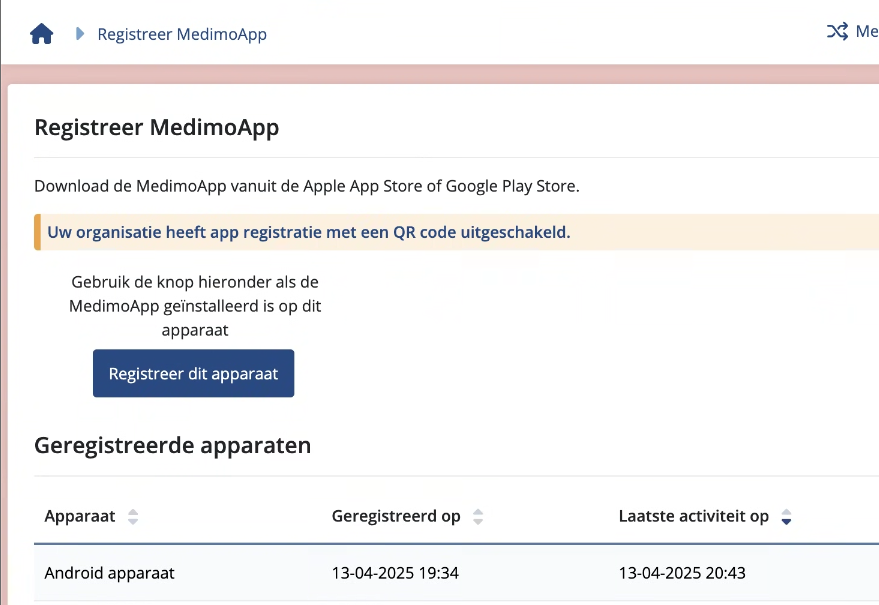Image resolution: width=879 pixels, height=605 pixels.
Task: Click the Geregistreerde apparaten section heading
Action: (173, 445)
